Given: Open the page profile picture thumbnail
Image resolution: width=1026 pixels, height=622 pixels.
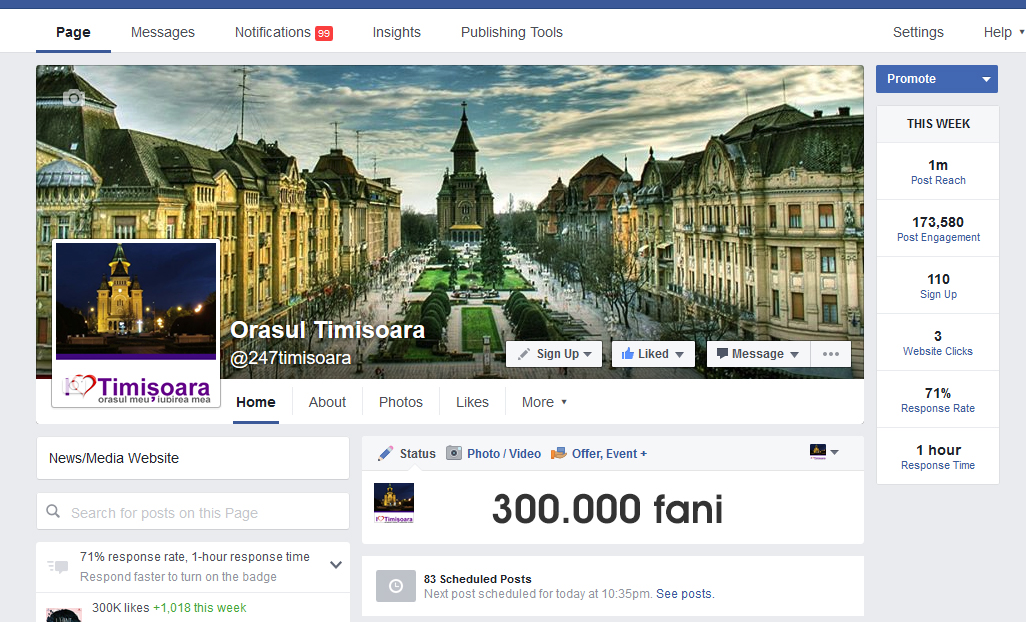Looking at the screenshot, I should [136, 322].
